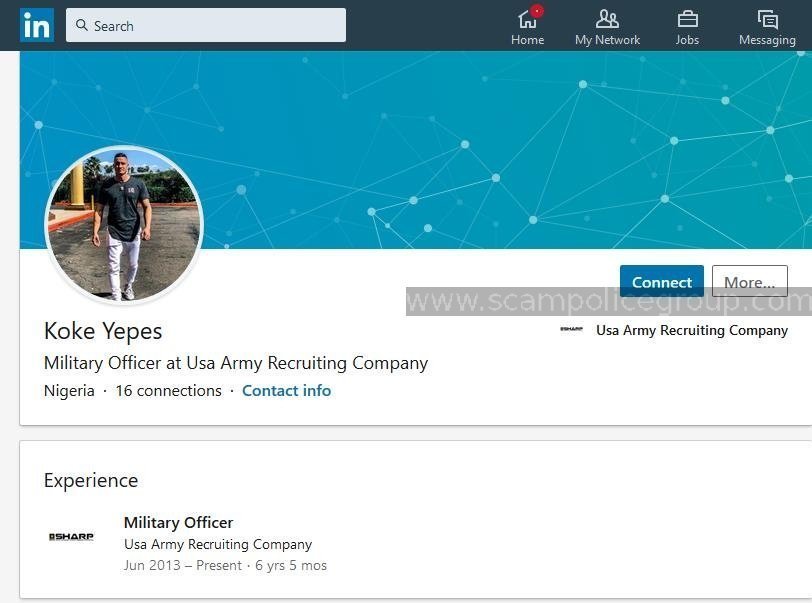Click the LinkedIn logo icon

click(x=36, y=25)
